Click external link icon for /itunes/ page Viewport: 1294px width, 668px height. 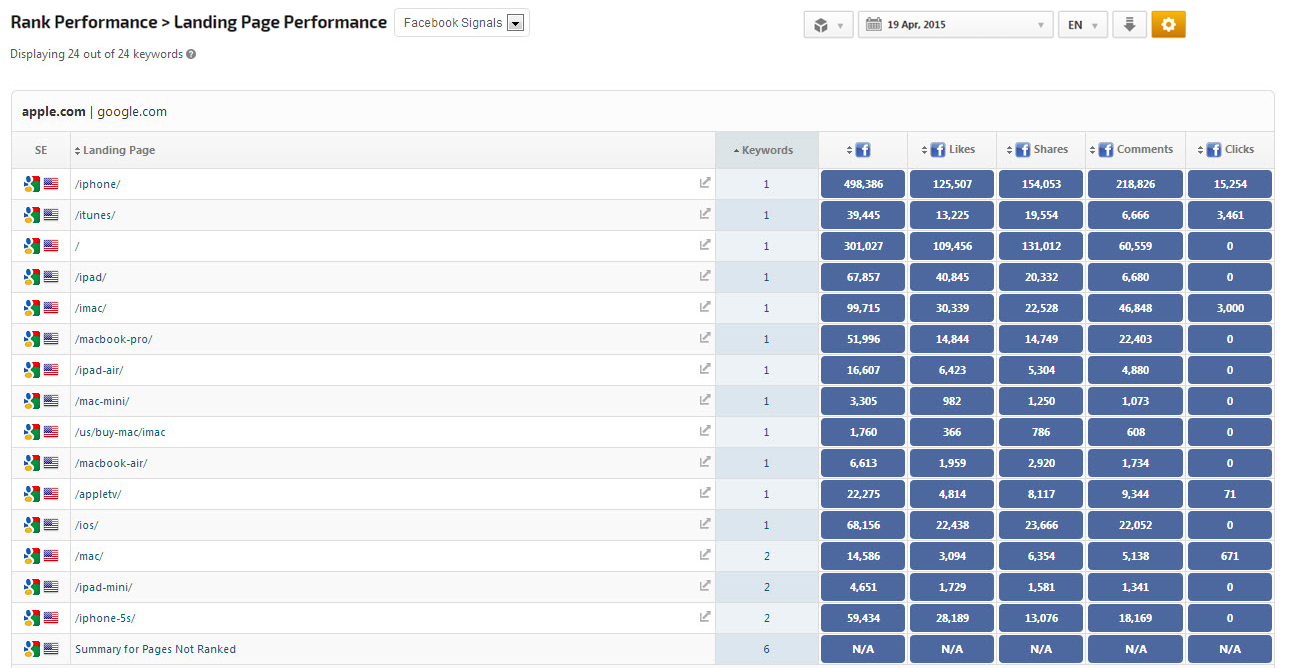pos(705,214)
